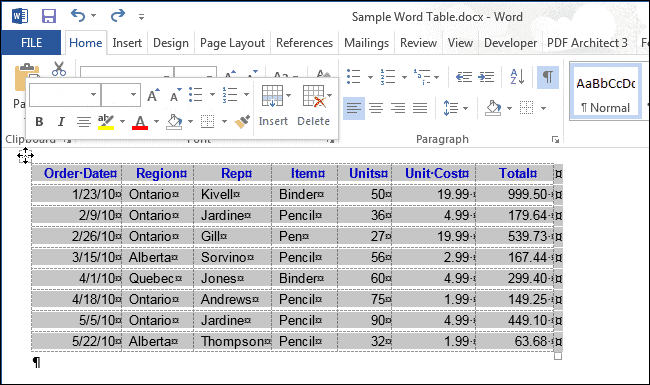The height and width of the screenshot is (385, 650).
Task: Click the Grow Font icon in mini toolbar
Action: pos(153,95)
